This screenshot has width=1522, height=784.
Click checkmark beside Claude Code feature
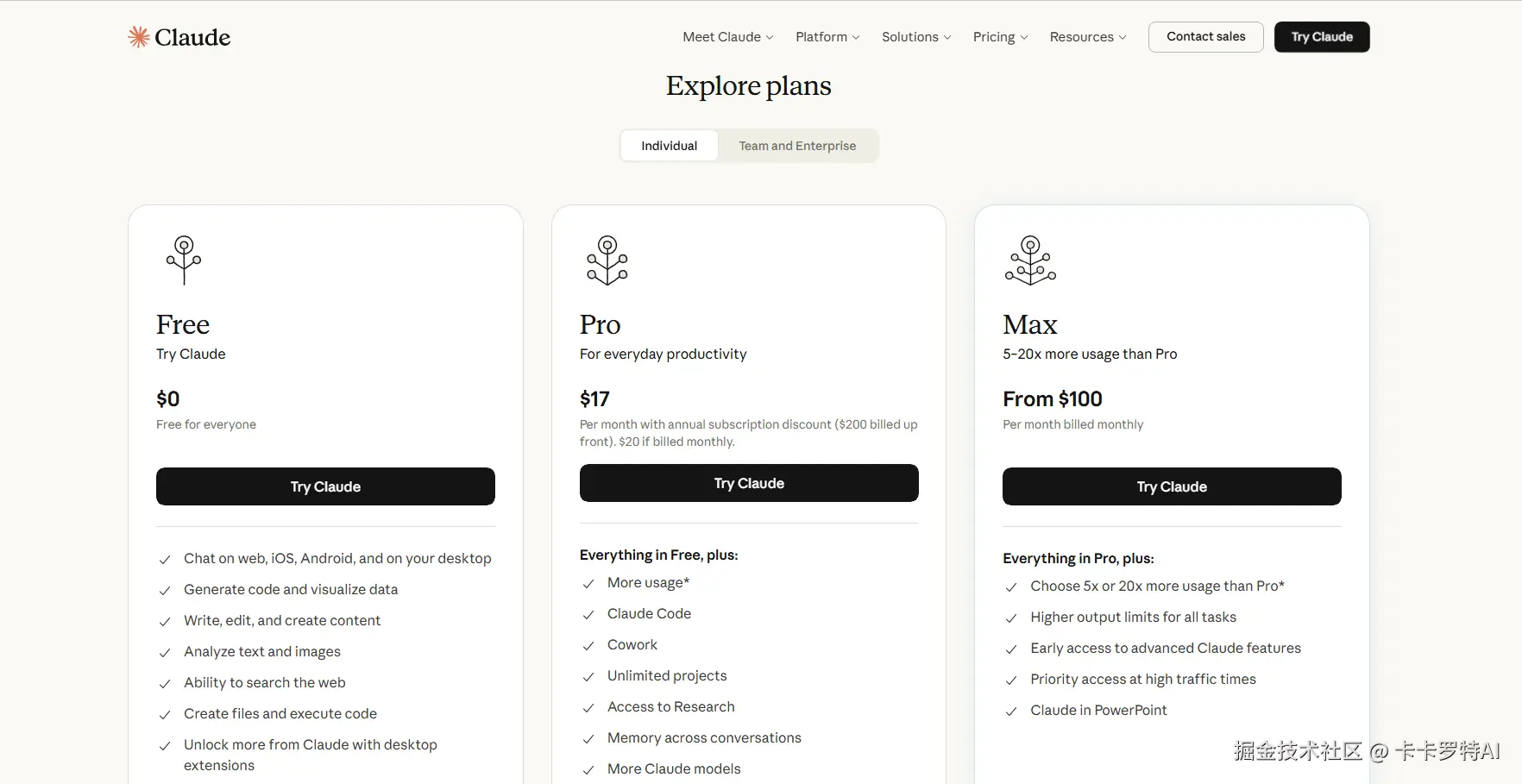click(588, 615)
